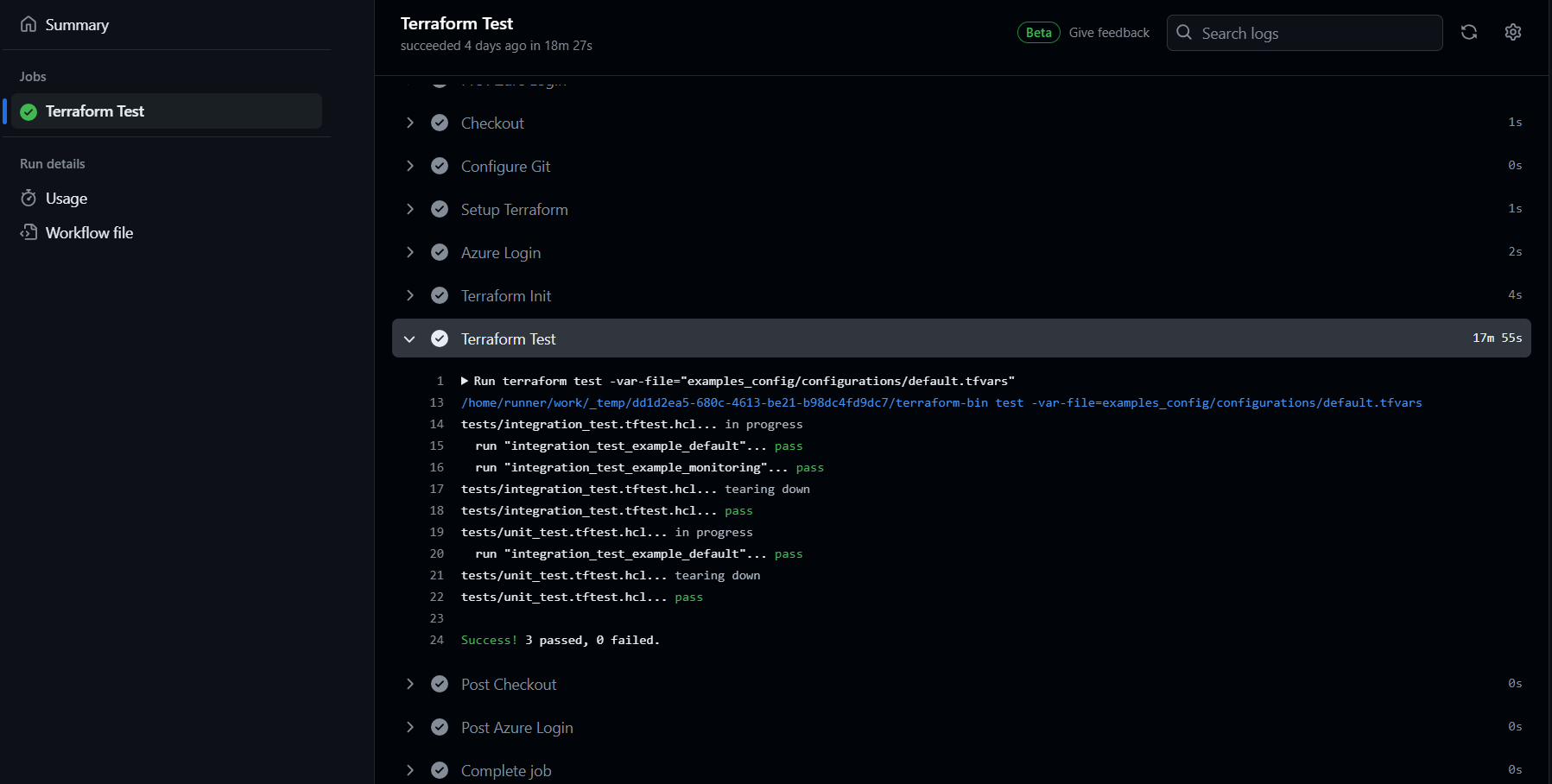The width and height of the screenshot is (1552, 784).
Task: Click the expanded Terraform Test step check icon
Action: [x=440, y=338]
